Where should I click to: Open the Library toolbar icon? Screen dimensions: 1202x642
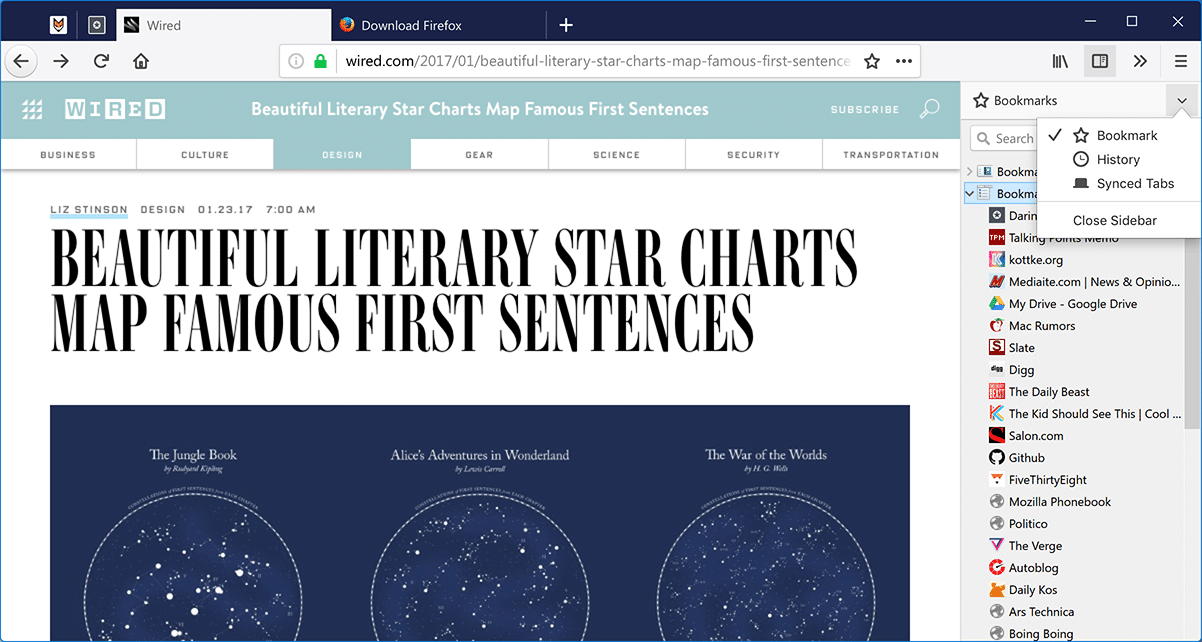[x=1061, y=61]
